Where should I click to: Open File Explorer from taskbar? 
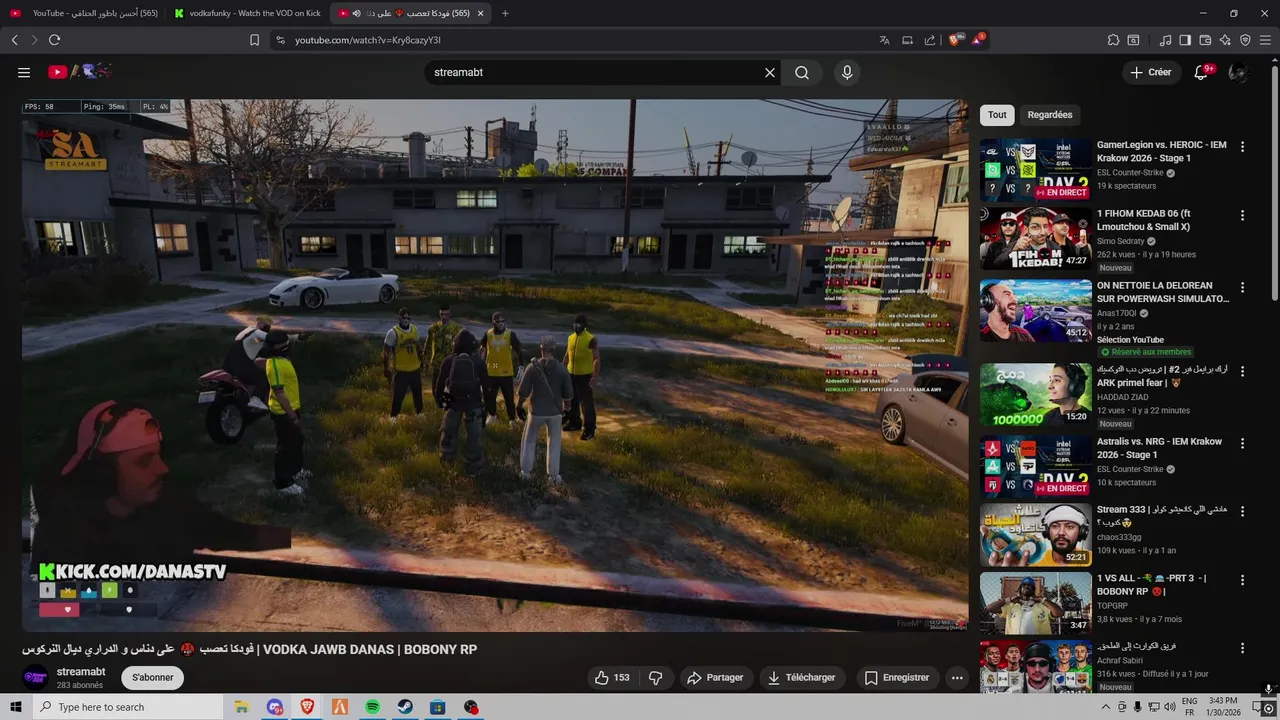click(242, 707)
